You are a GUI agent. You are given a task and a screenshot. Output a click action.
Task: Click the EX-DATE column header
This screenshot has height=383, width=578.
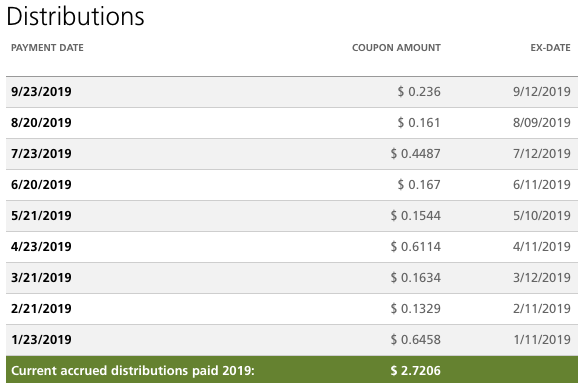[x=550, y=48]
